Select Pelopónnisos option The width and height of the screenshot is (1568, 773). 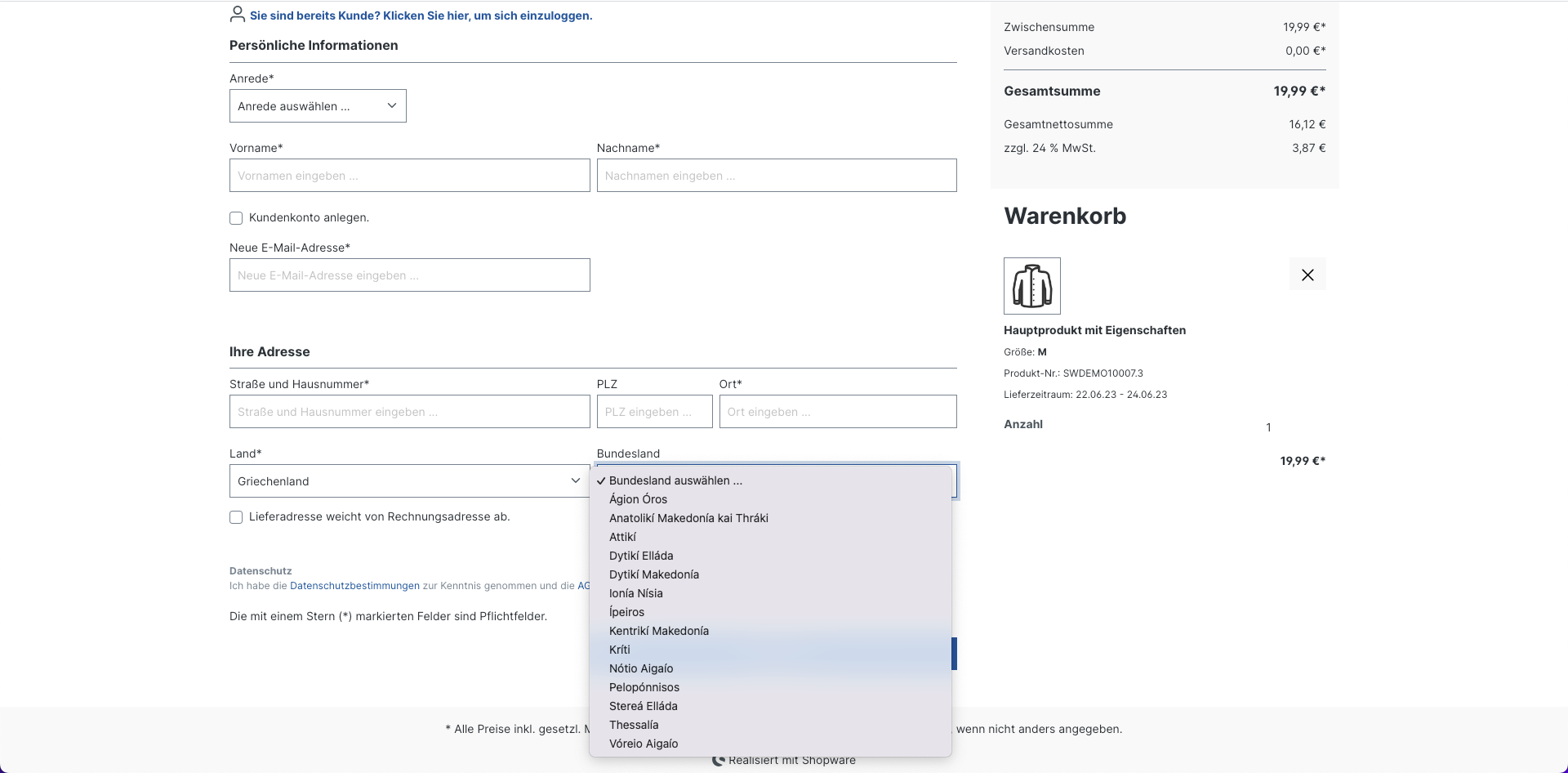[771, 687]
